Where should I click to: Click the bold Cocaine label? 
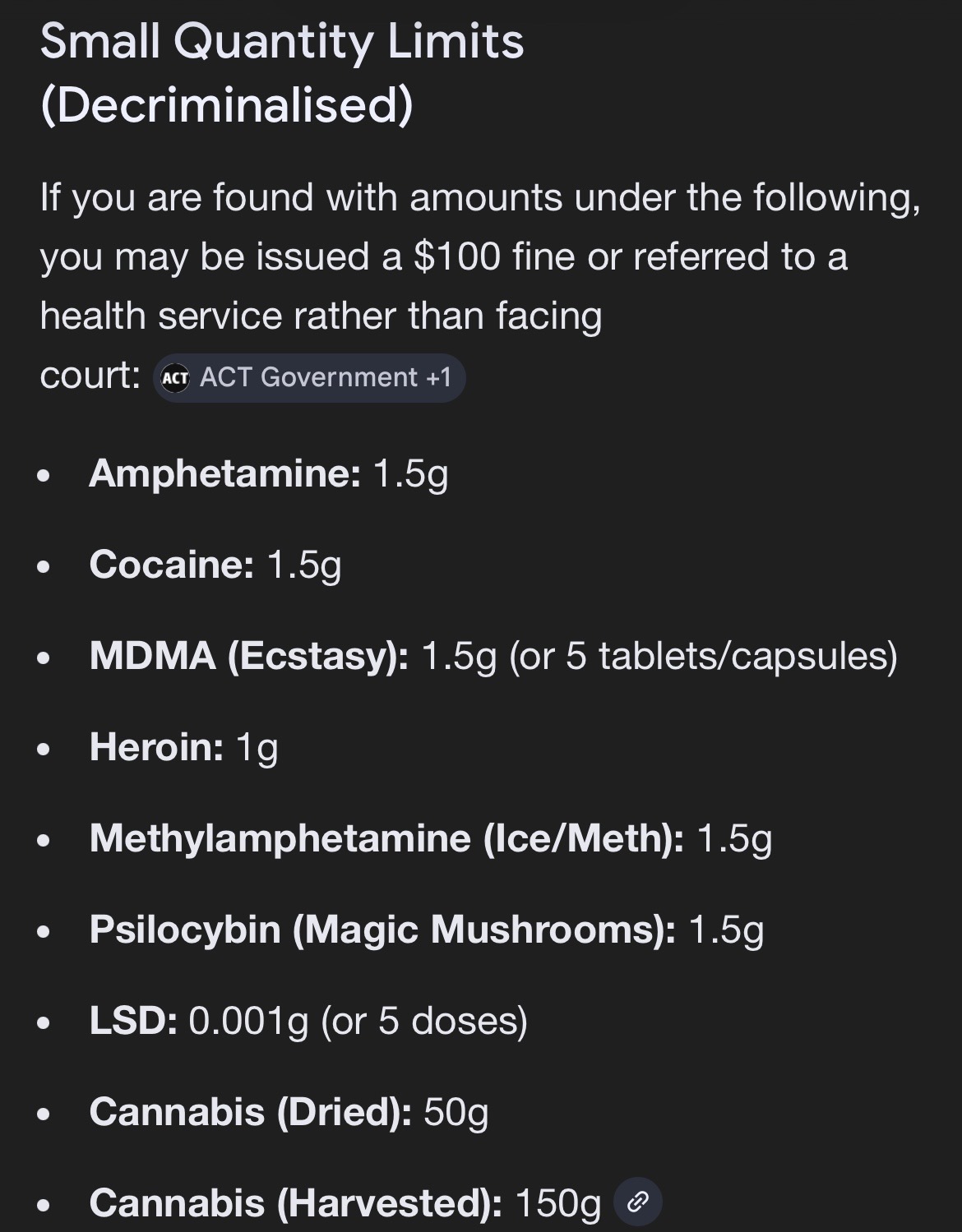pyautogui.click(x=171, y=565)
